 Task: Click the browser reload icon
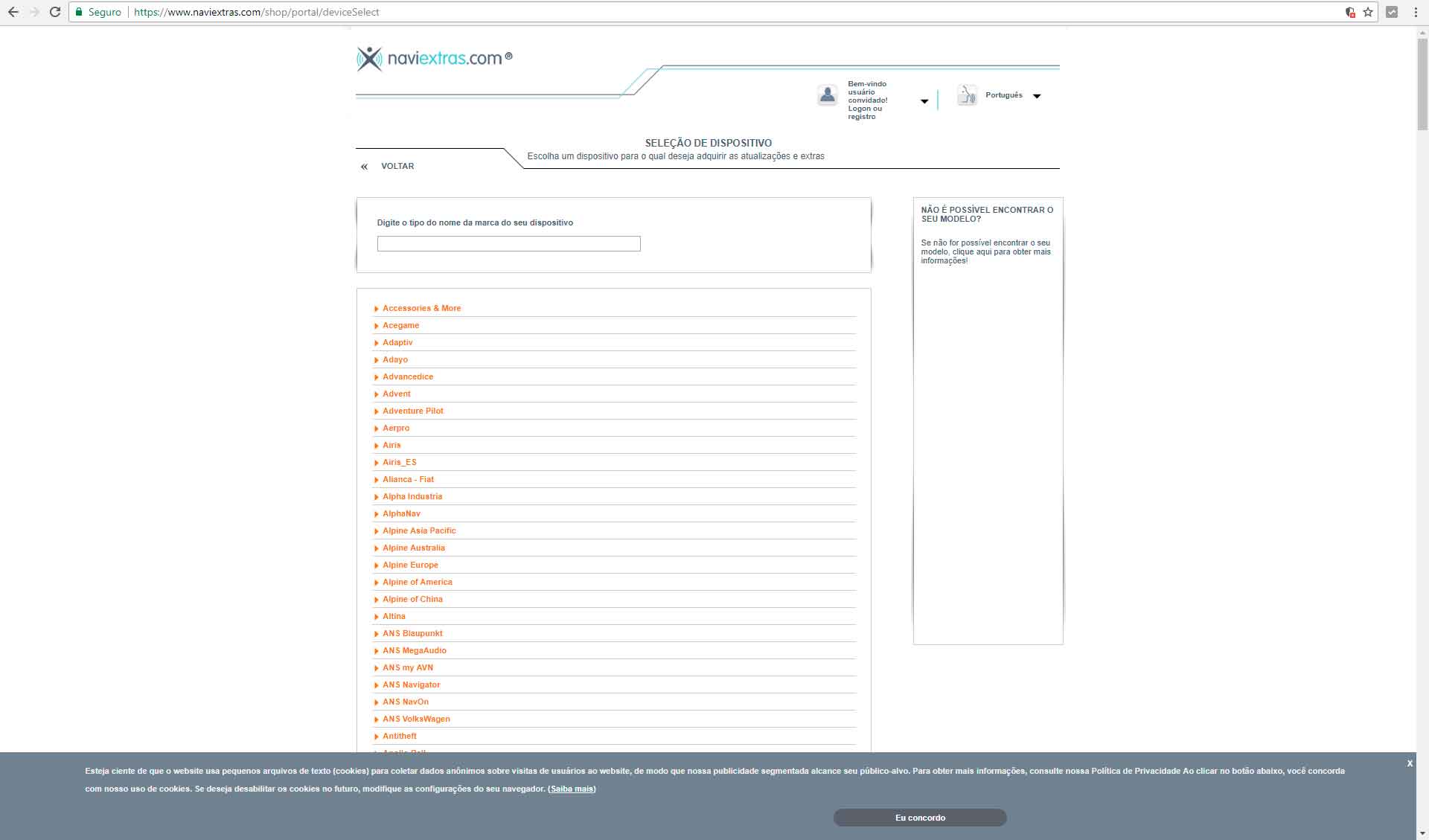coord(54,12)
